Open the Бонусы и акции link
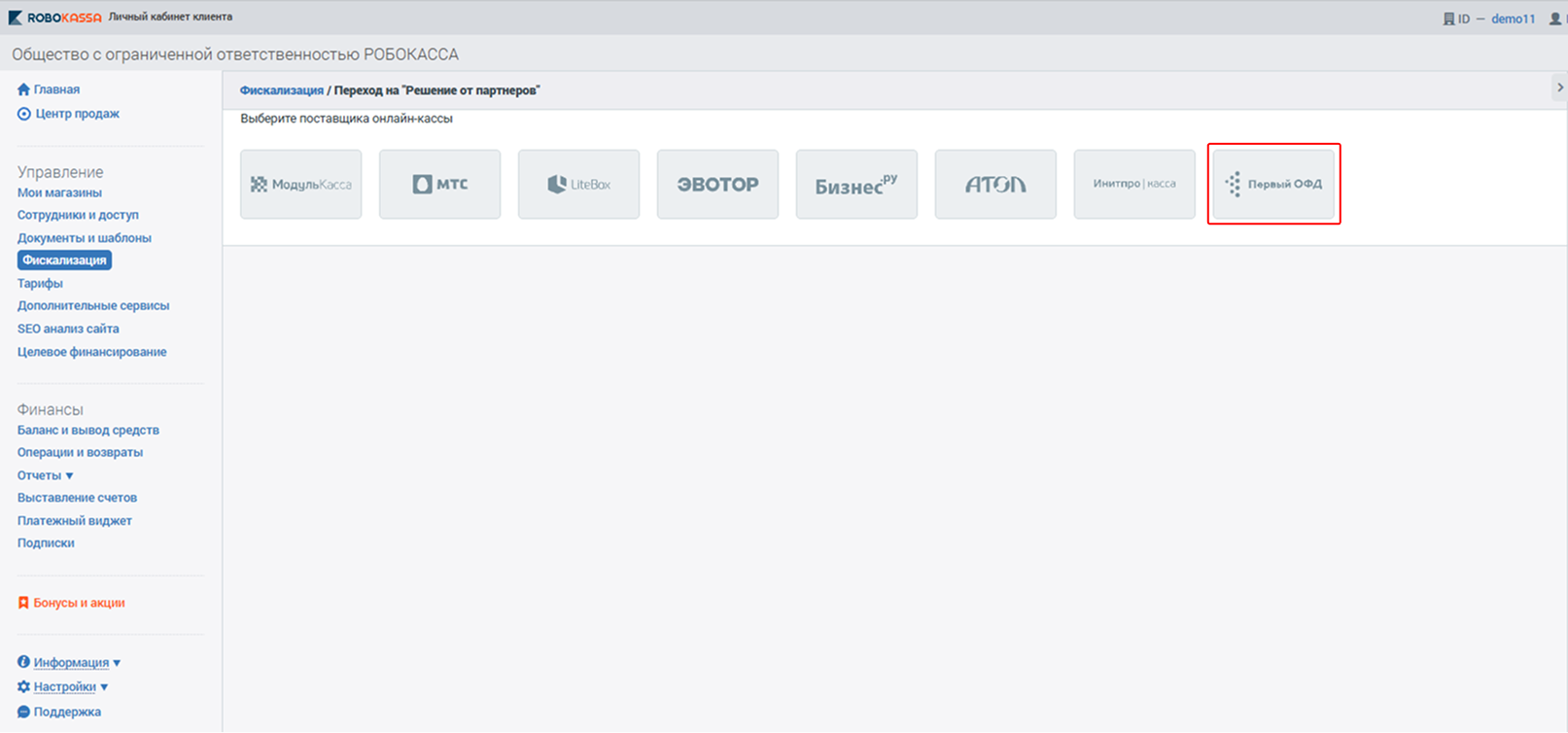This screenshot has width=1568, height=733. (79, 603)
